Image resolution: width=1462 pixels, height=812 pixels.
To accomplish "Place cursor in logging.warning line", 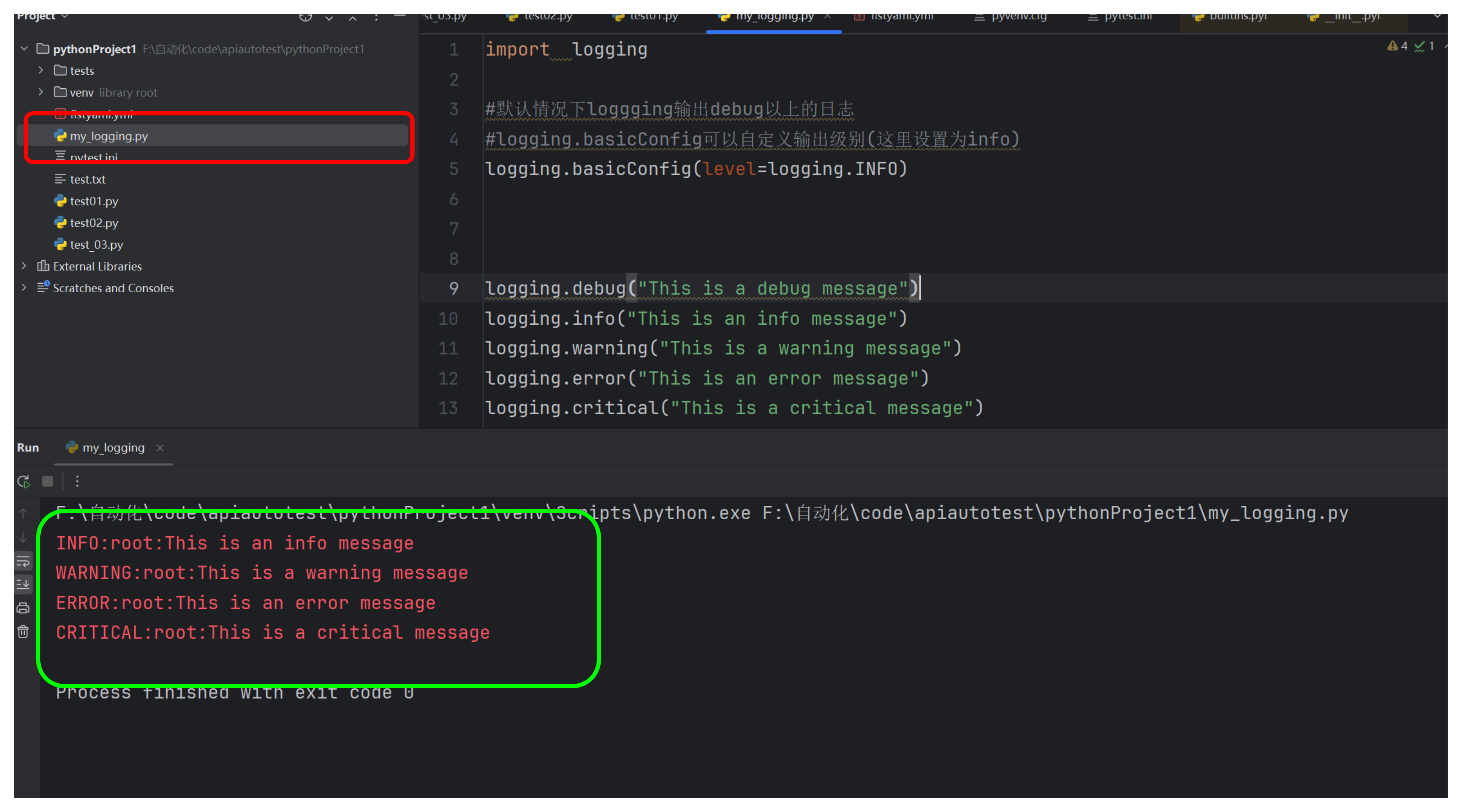I will click(724, 348).
